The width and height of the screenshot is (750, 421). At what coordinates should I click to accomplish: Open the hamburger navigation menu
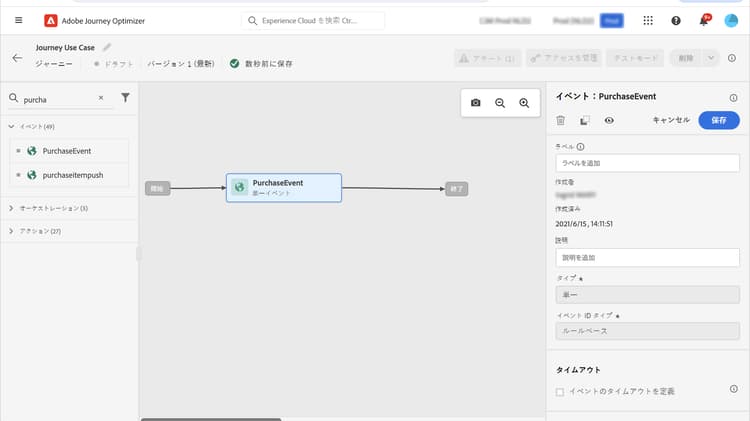pos(19,20)
